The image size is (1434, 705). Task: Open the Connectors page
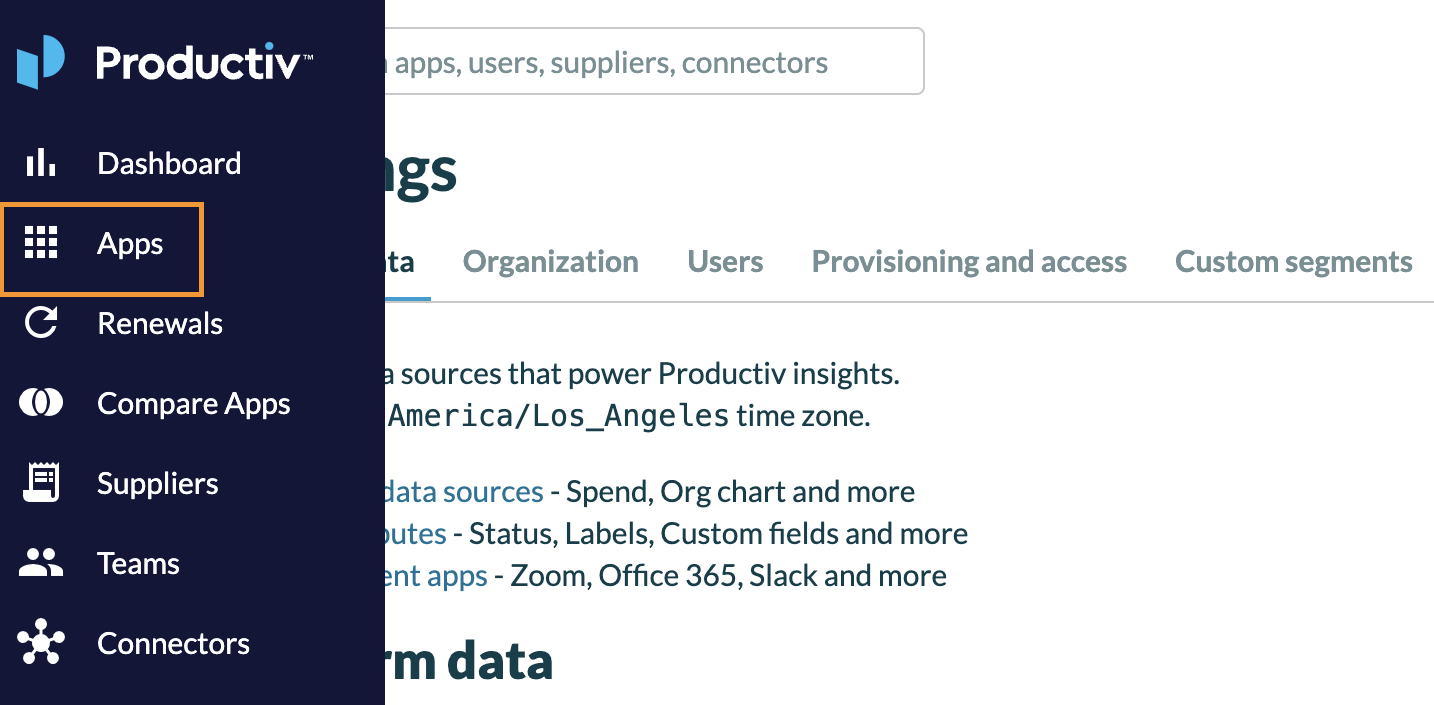pyautogui.click(x=173, y=642)
